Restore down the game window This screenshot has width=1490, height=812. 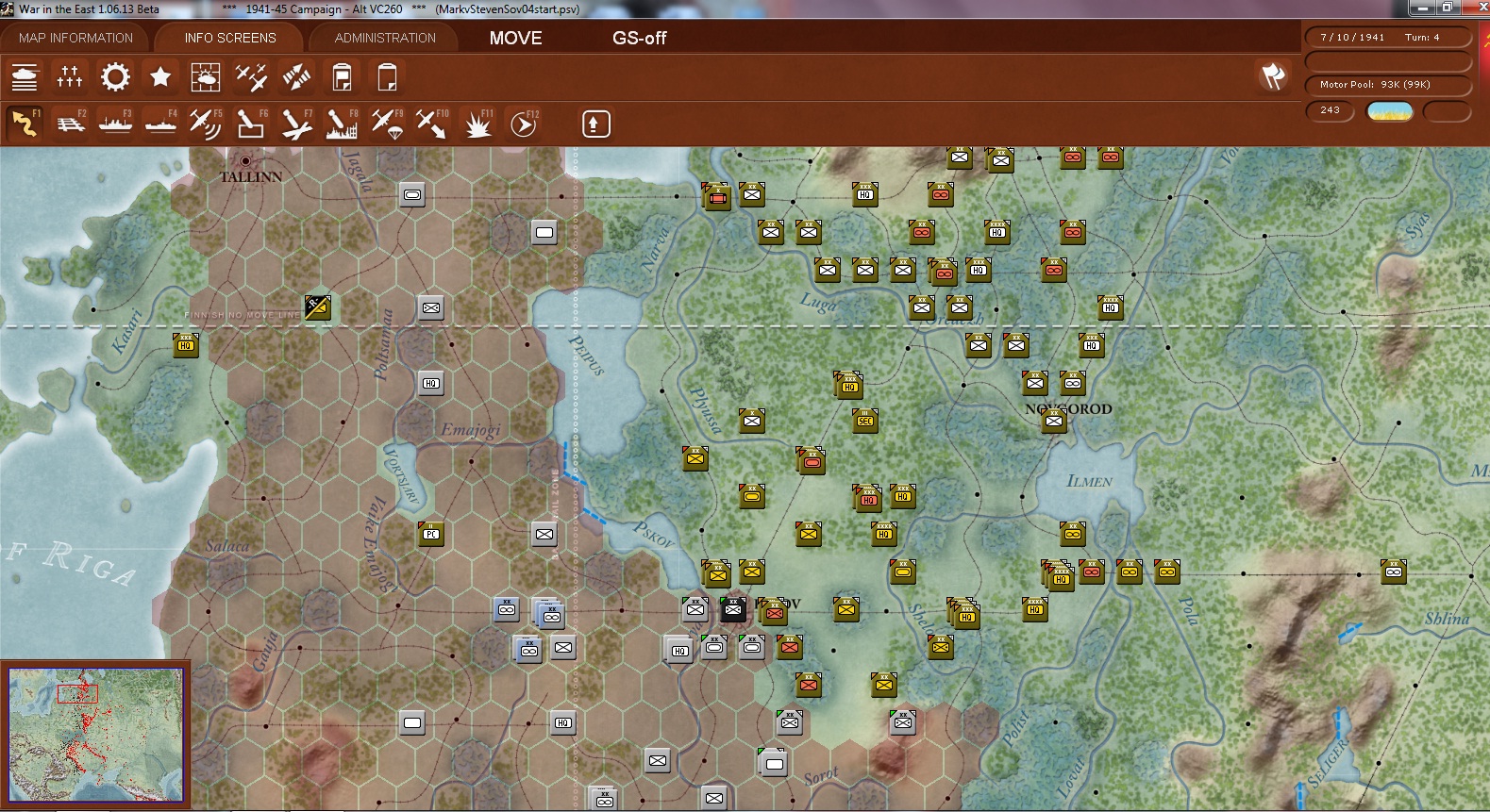tap(1446, 8)
